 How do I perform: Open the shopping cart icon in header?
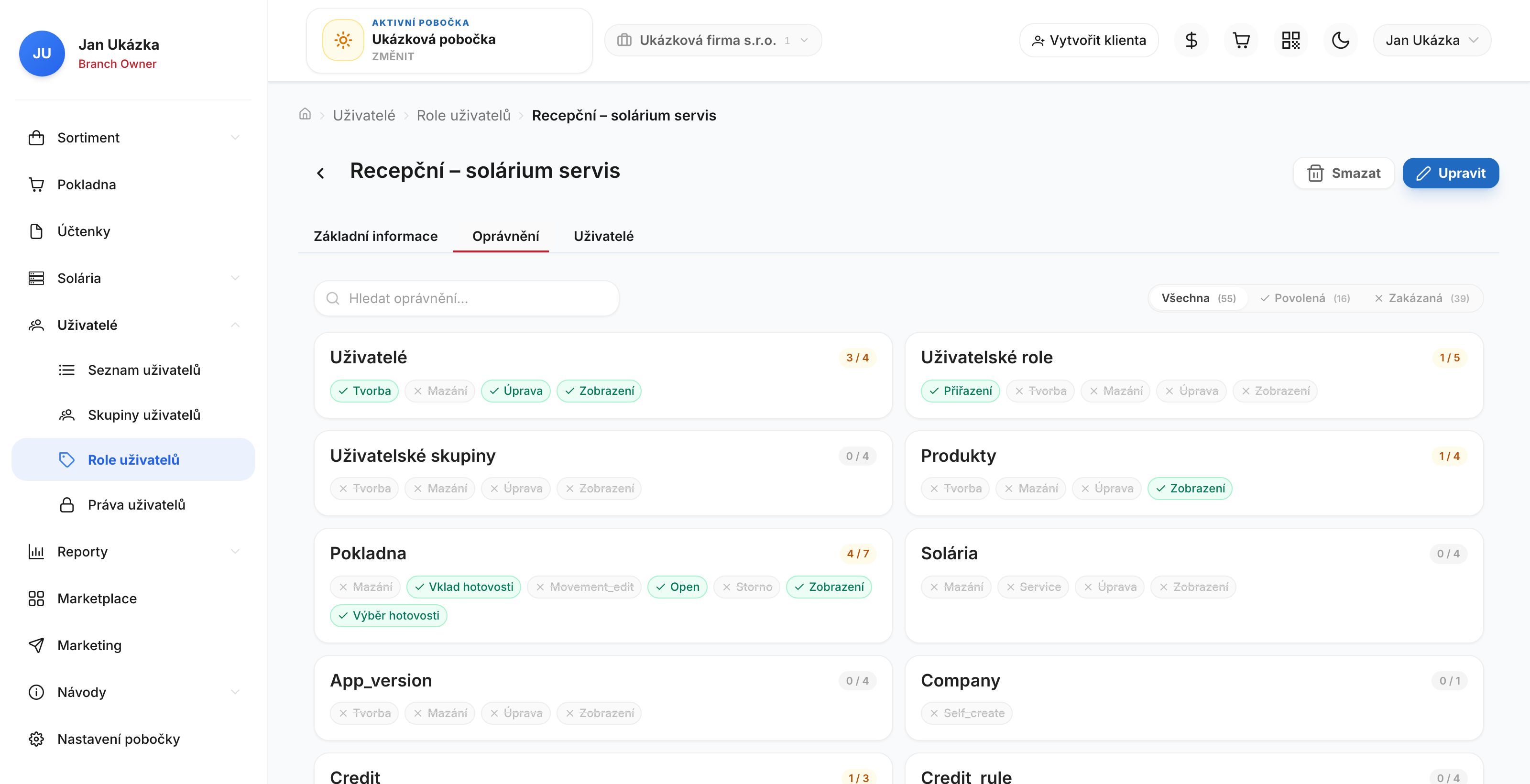pos(1241,40)
